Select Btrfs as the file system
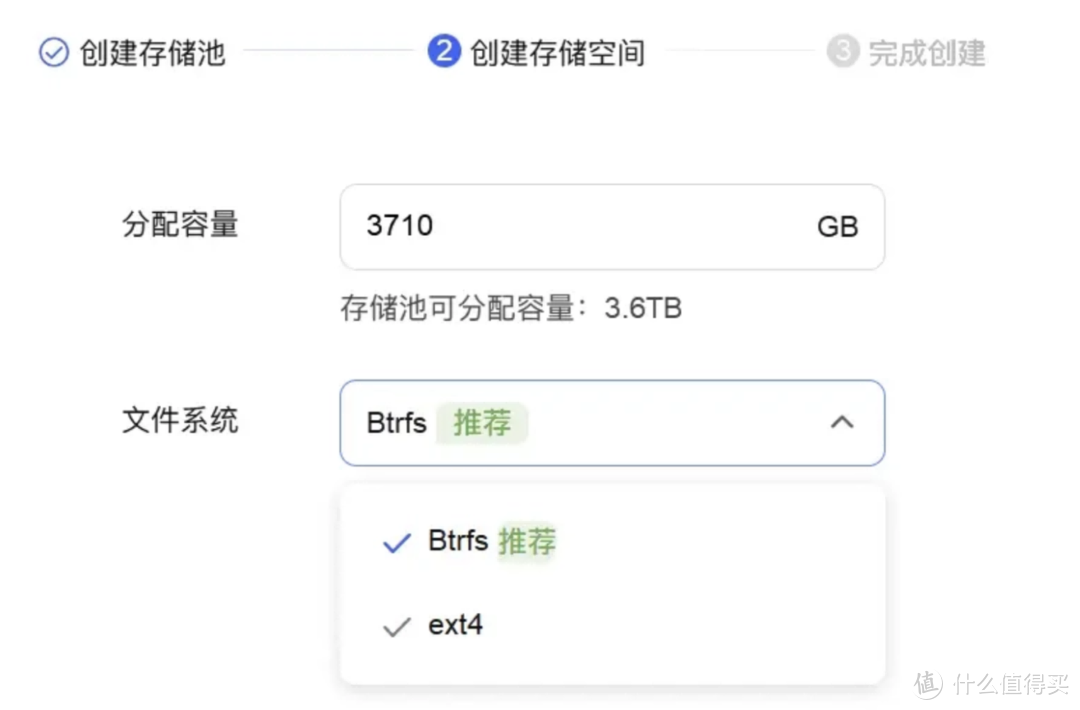The image size is (1080, 710). (x=456, y=542)
